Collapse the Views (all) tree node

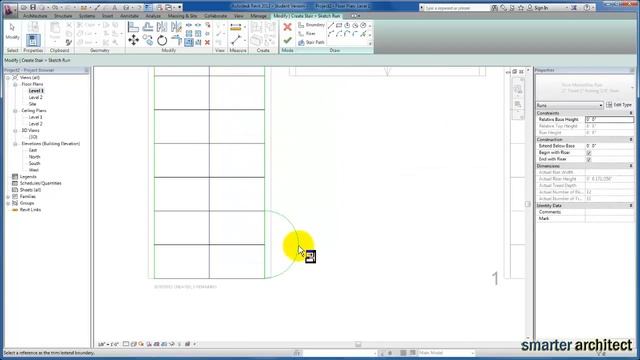coord(8,78)
